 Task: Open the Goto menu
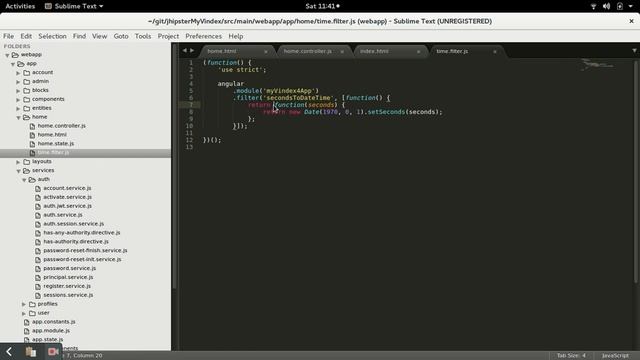pos(121,36)
